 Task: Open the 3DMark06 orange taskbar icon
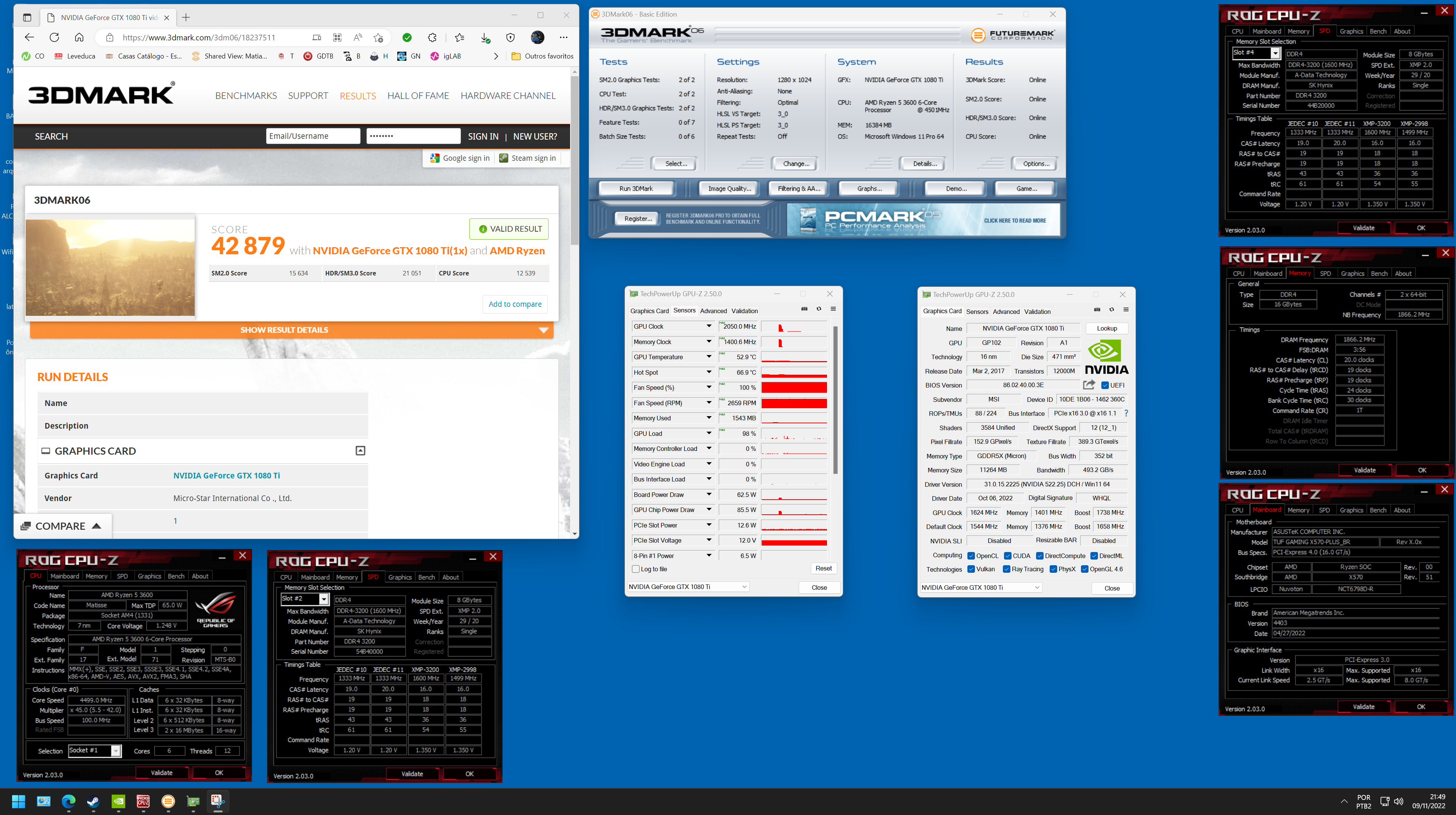pyautogui.click(x=168, y=801)
